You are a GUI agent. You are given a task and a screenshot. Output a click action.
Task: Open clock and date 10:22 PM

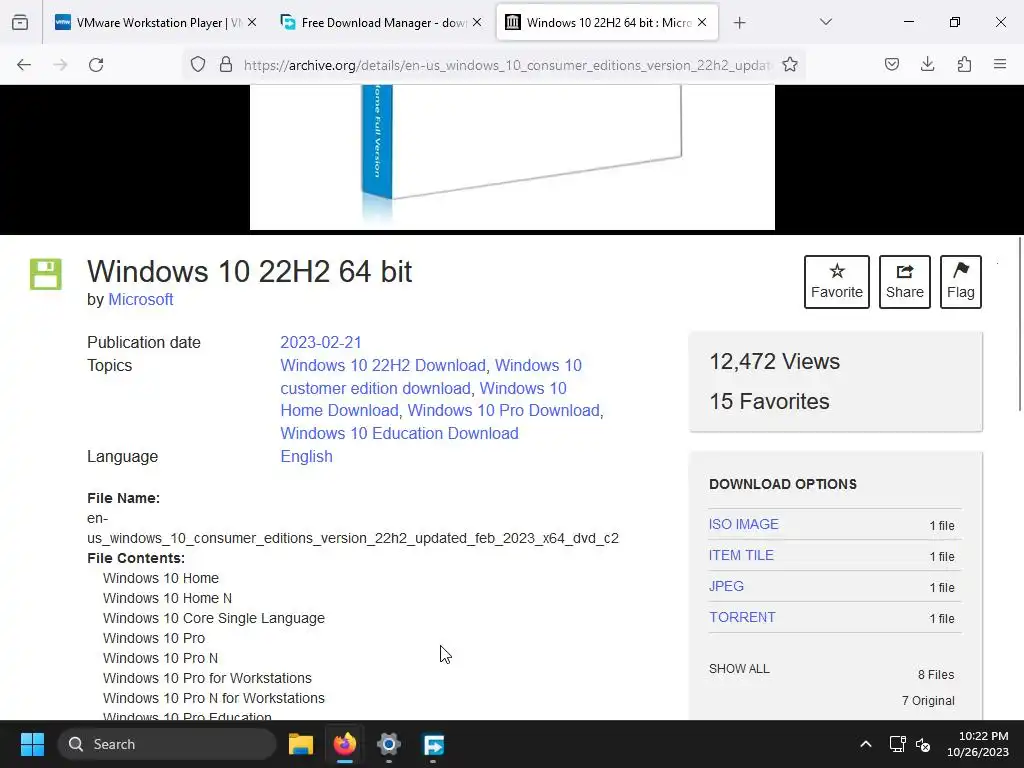978,744
